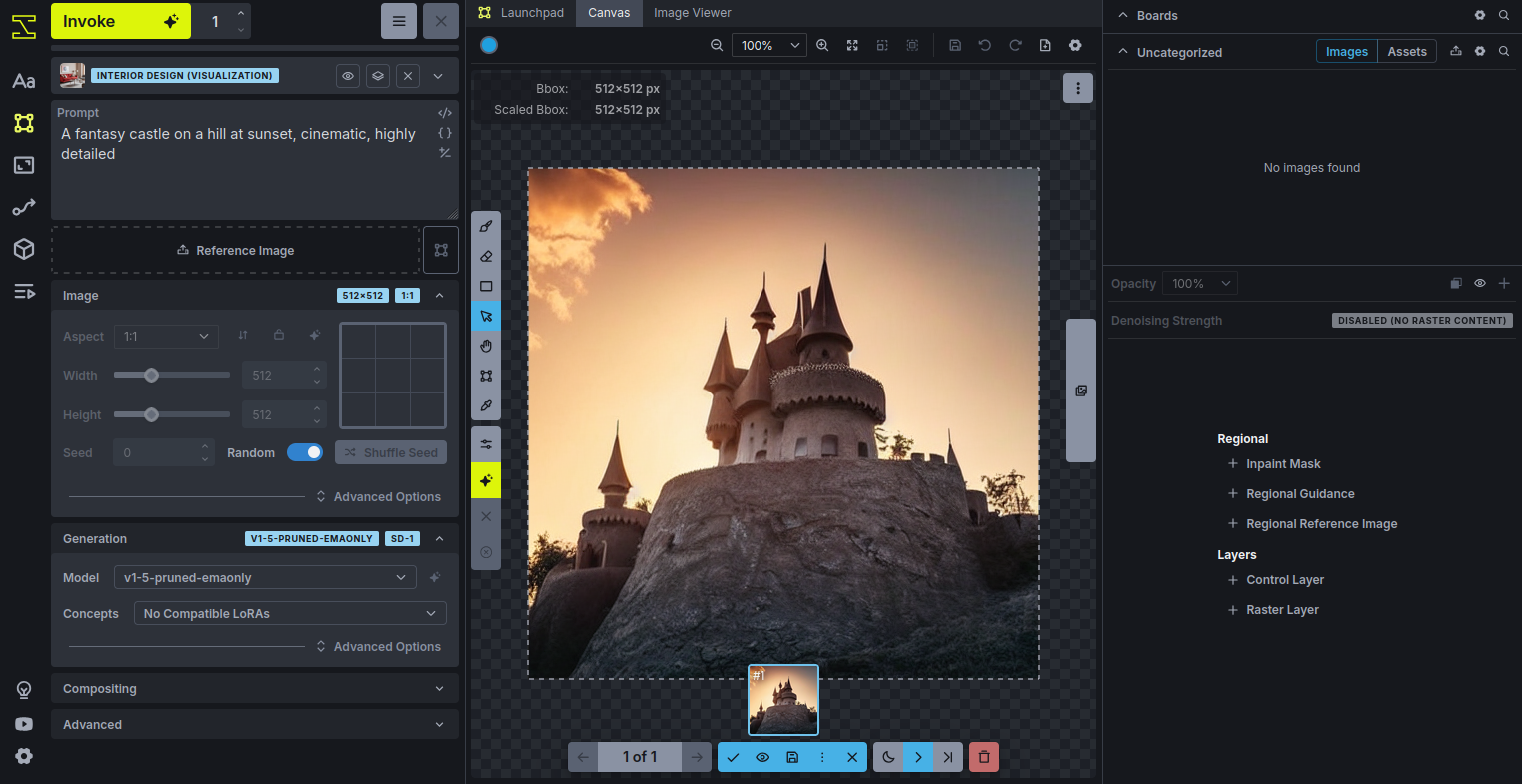Toggle staging area image visibility eye

click(762, 757)
